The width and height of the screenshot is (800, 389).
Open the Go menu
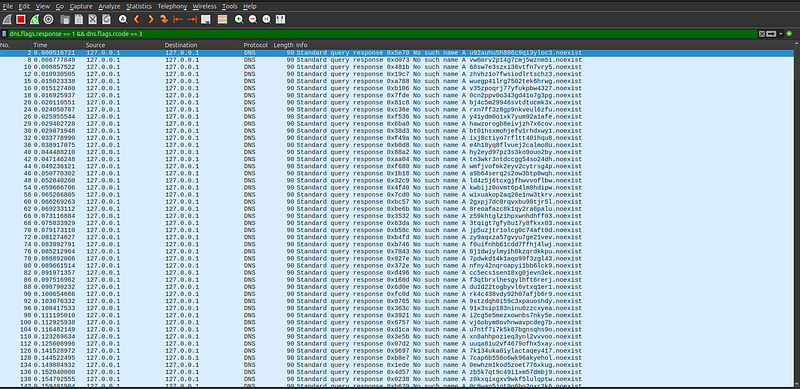pyautogui.click(x=60, y=6)
